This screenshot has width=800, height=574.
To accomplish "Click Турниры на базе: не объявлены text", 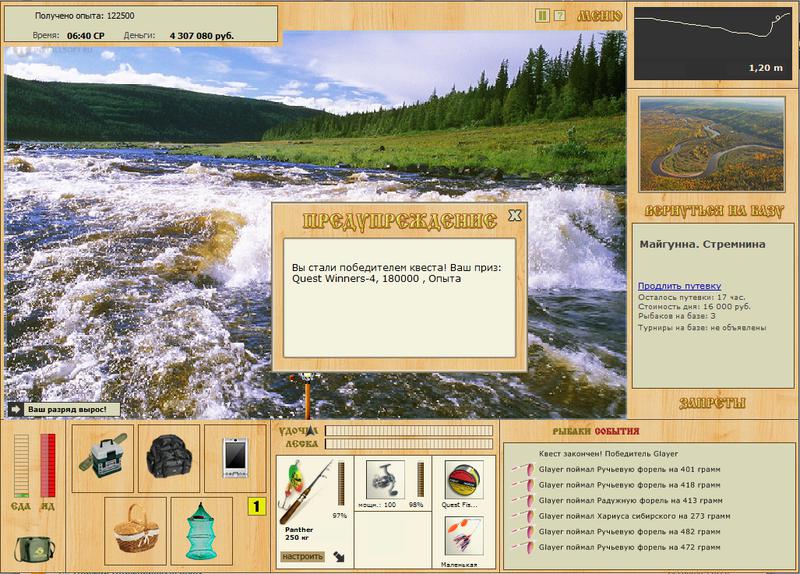I will tap(702, 328).
